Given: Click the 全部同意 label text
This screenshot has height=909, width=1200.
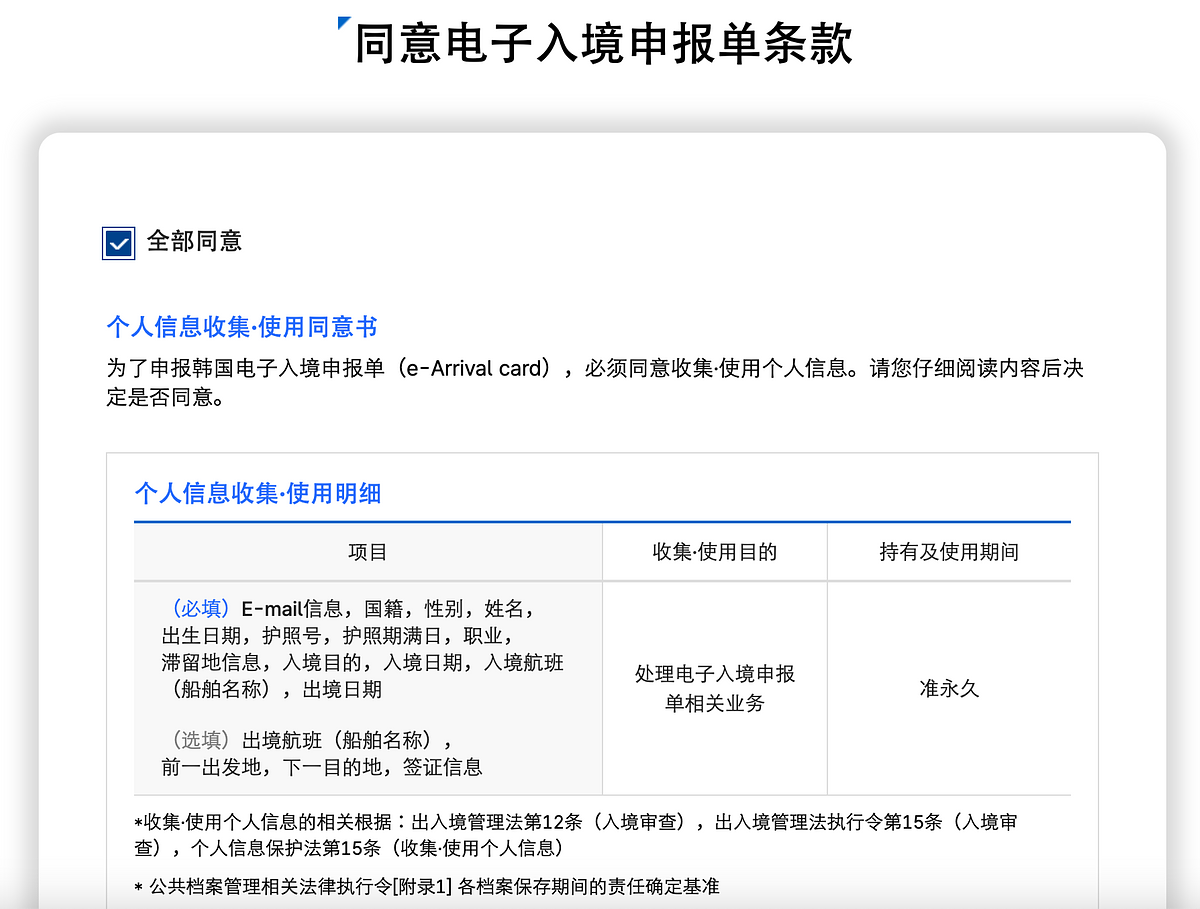Looking at the screenshot, I should (194, 241).
